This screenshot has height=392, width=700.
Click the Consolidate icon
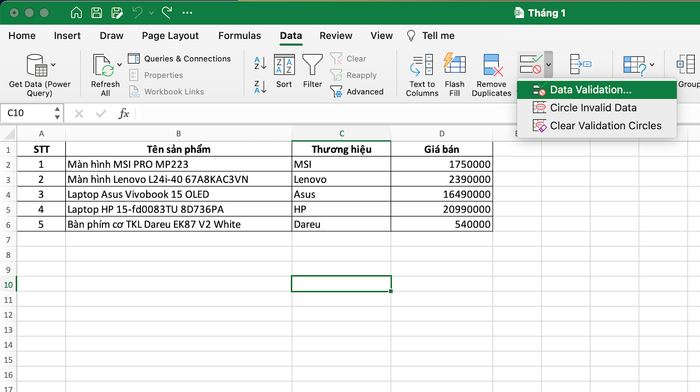click(x=580, y=64)
